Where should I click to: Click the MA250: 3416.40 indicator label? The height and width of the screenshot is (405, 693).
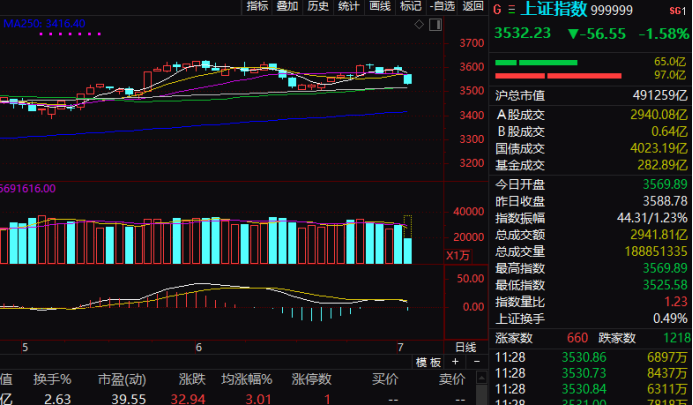(x=44, y=23)
